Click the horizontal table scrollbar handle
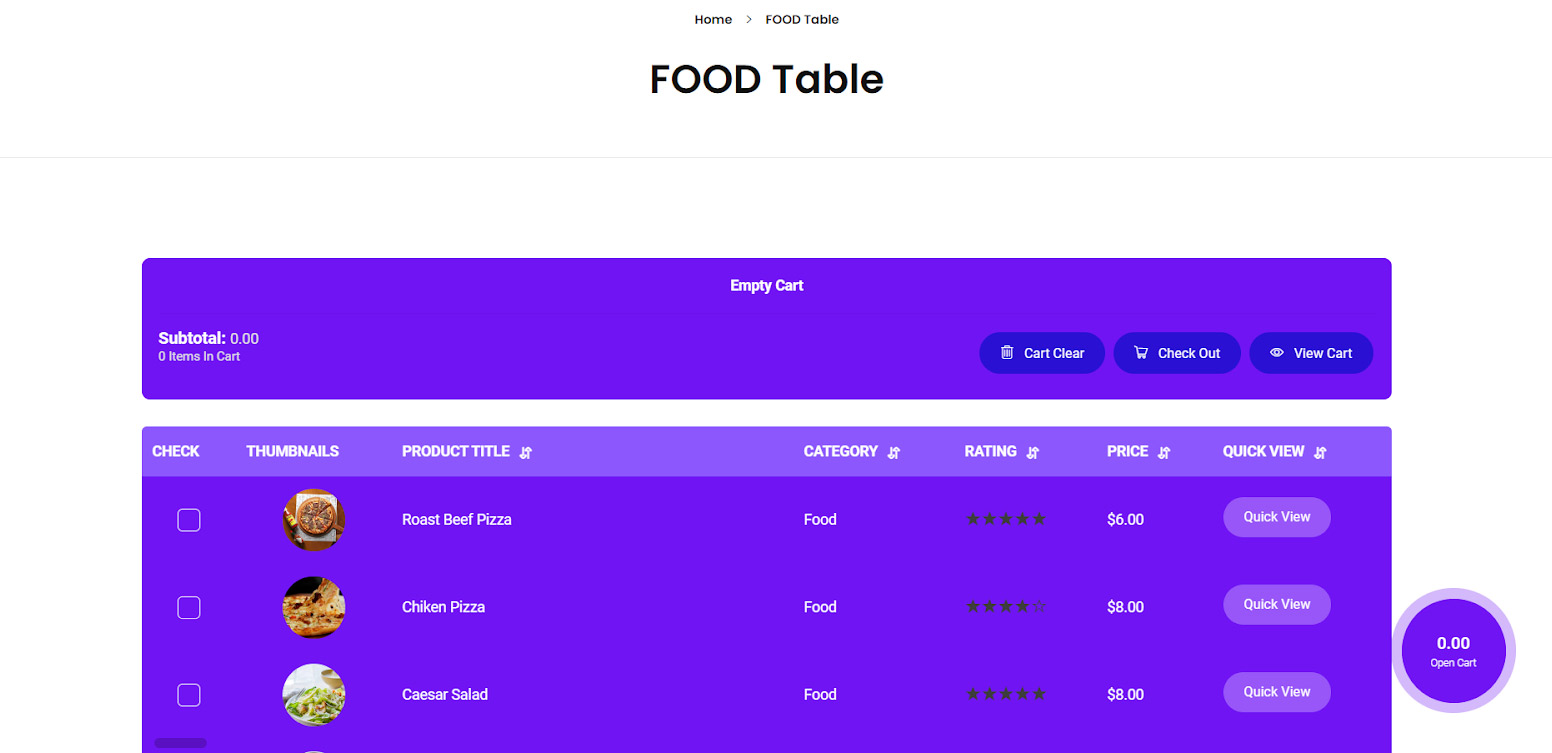1552x753 pixels. coord(181,743)
